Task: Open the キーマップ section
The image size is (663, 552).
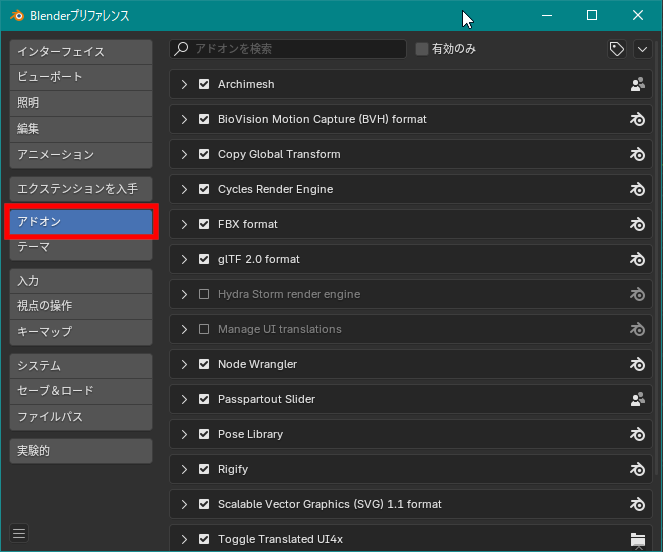Action: [81, 332]
